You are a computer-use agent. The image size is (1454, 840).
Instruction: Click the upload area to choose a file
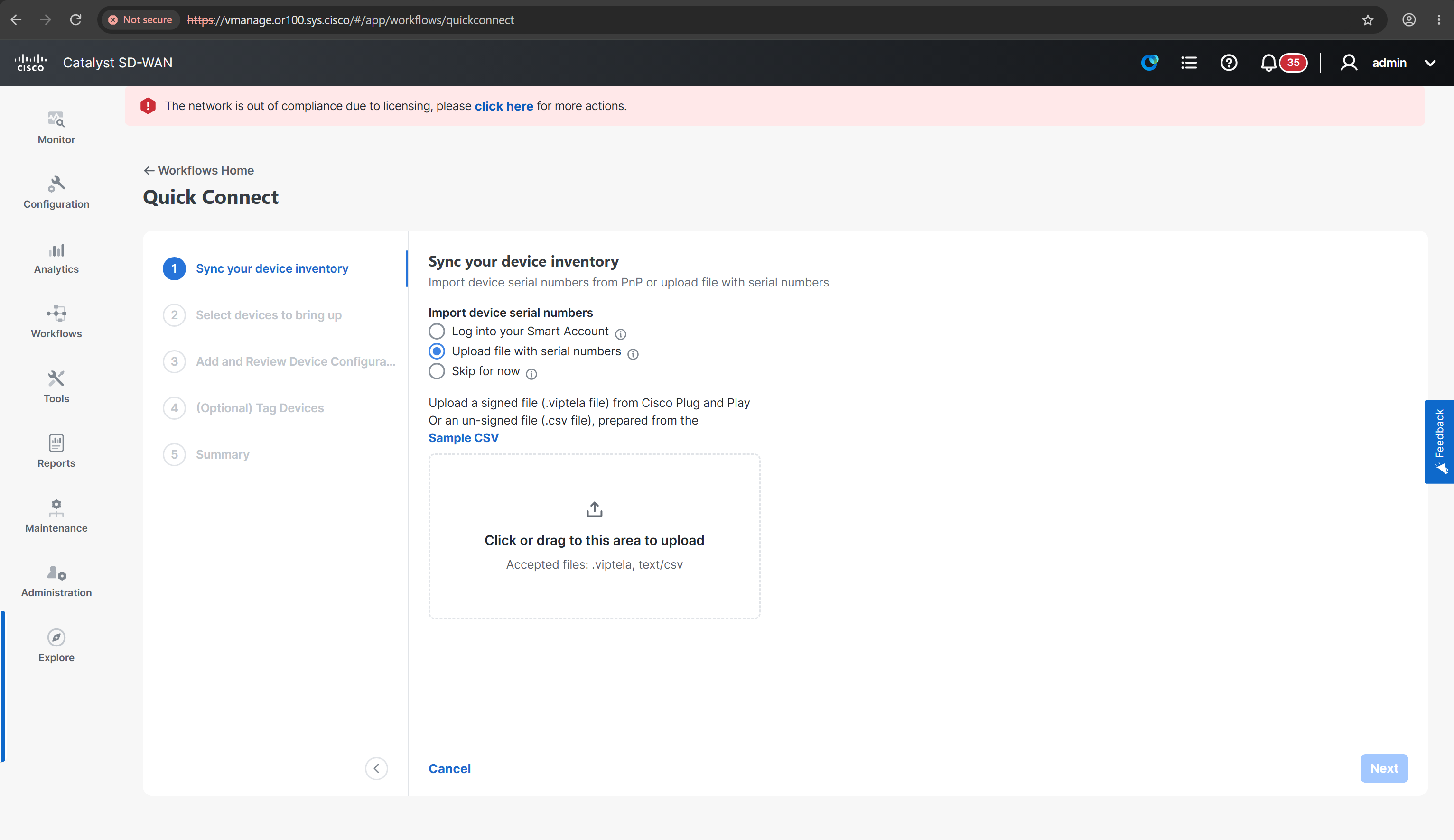pyautogui.click(x=594, y=537)
